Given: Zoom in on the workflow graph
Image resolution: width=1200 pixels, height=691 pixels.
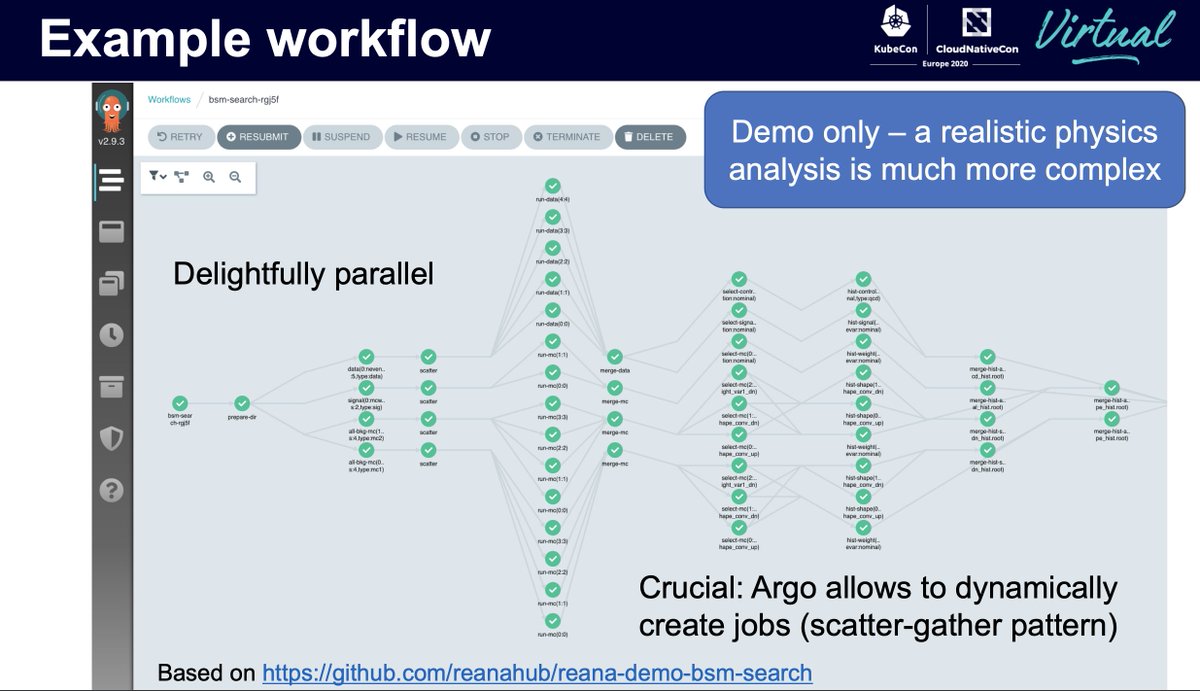Looking at the screenshot, I should pyautogui.click(x=209, y=177).
